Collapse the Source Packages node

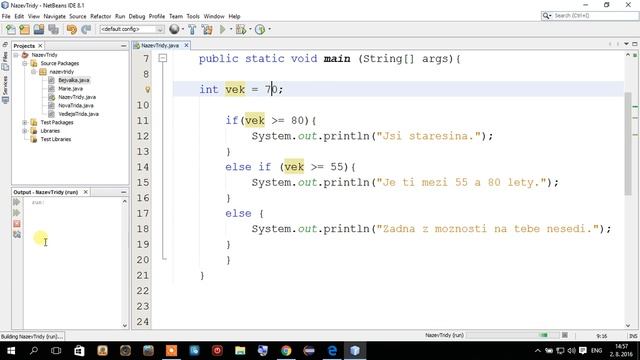(25, 63)
